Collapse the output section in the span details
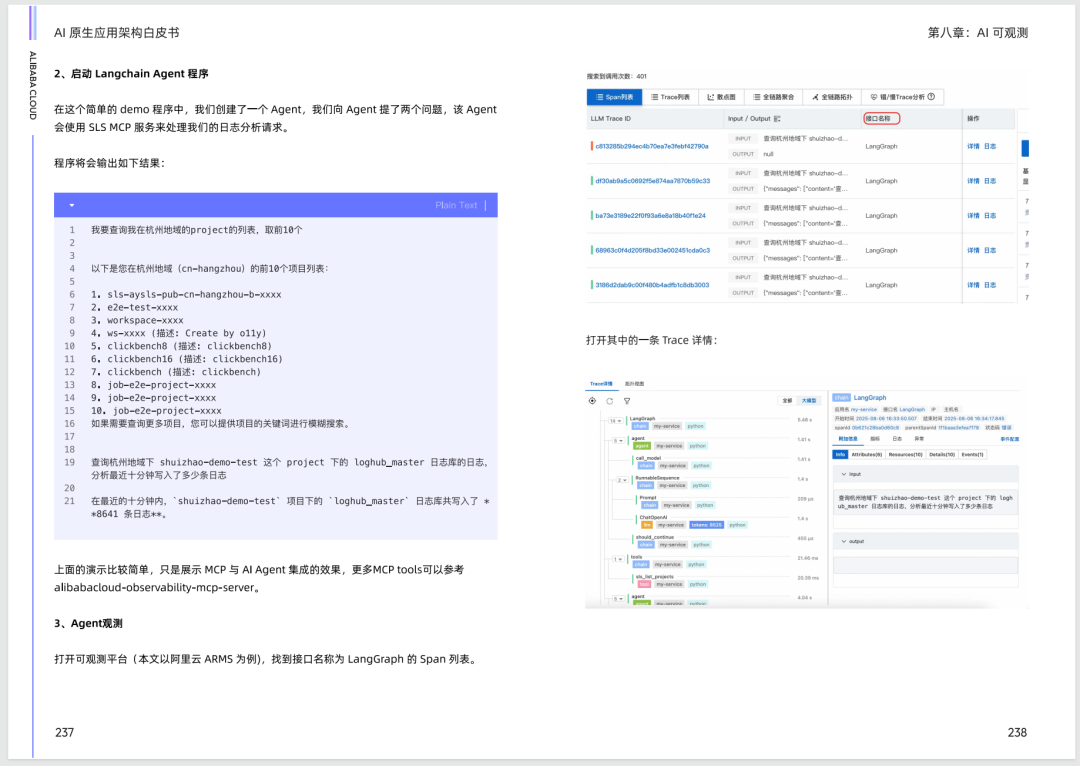 pyautogui.click(x=844, y=541)
